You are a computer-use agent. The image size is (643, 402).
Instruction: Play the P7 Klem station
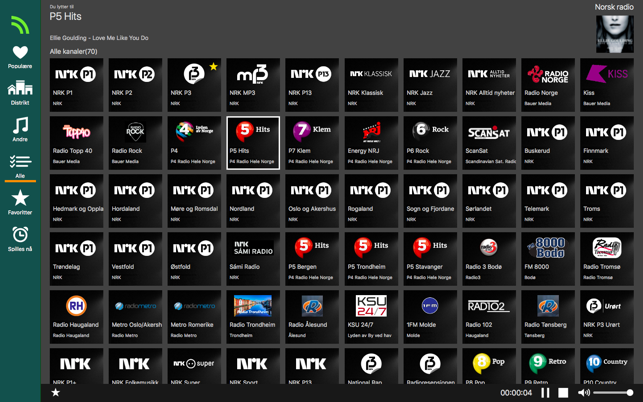coord(312,143)
